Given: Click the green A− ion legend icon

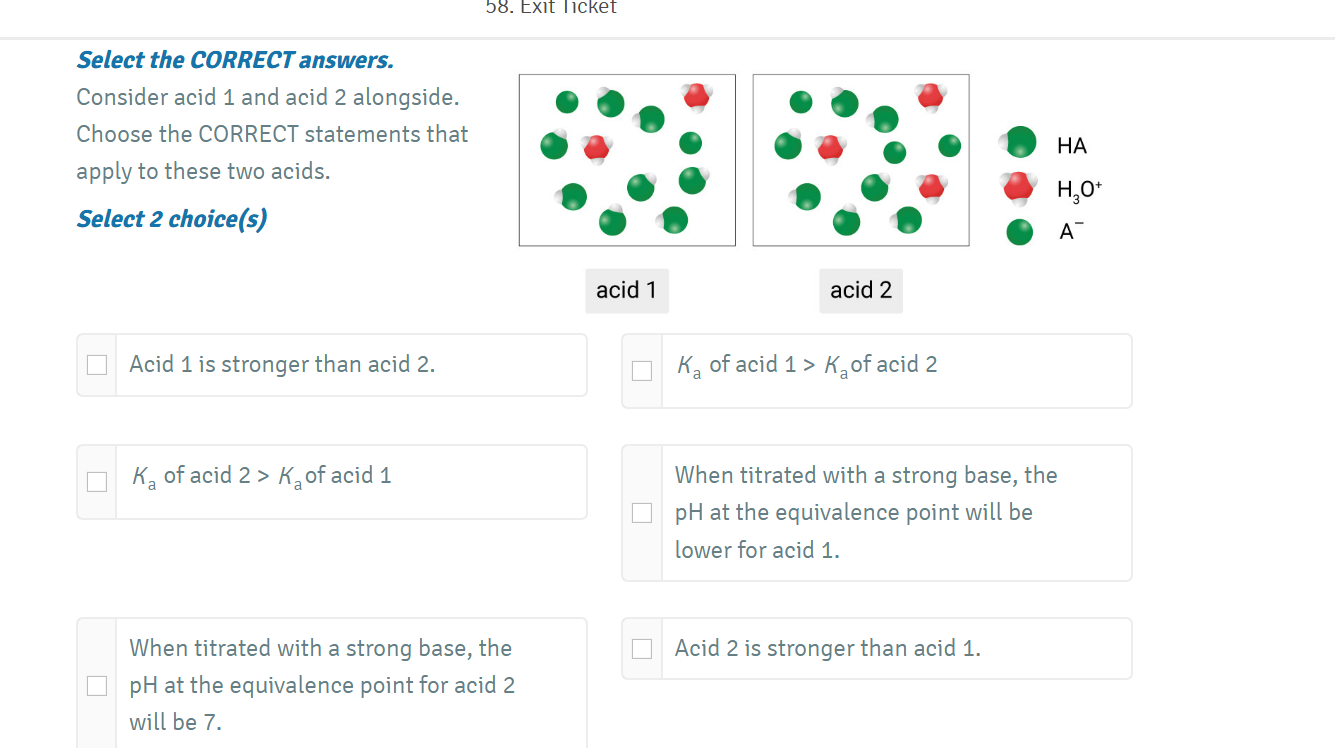Looking at the screenshot, I should [1019, 232].
